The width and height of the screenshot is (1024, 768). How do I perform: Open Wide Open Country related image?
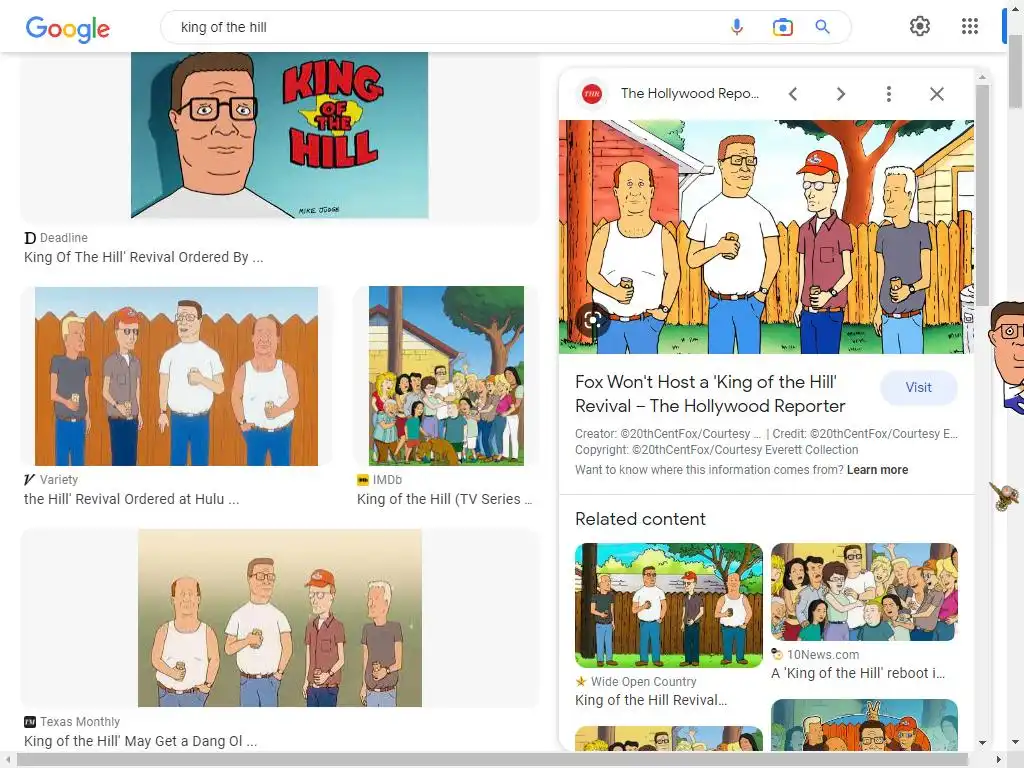pos(669,605)
